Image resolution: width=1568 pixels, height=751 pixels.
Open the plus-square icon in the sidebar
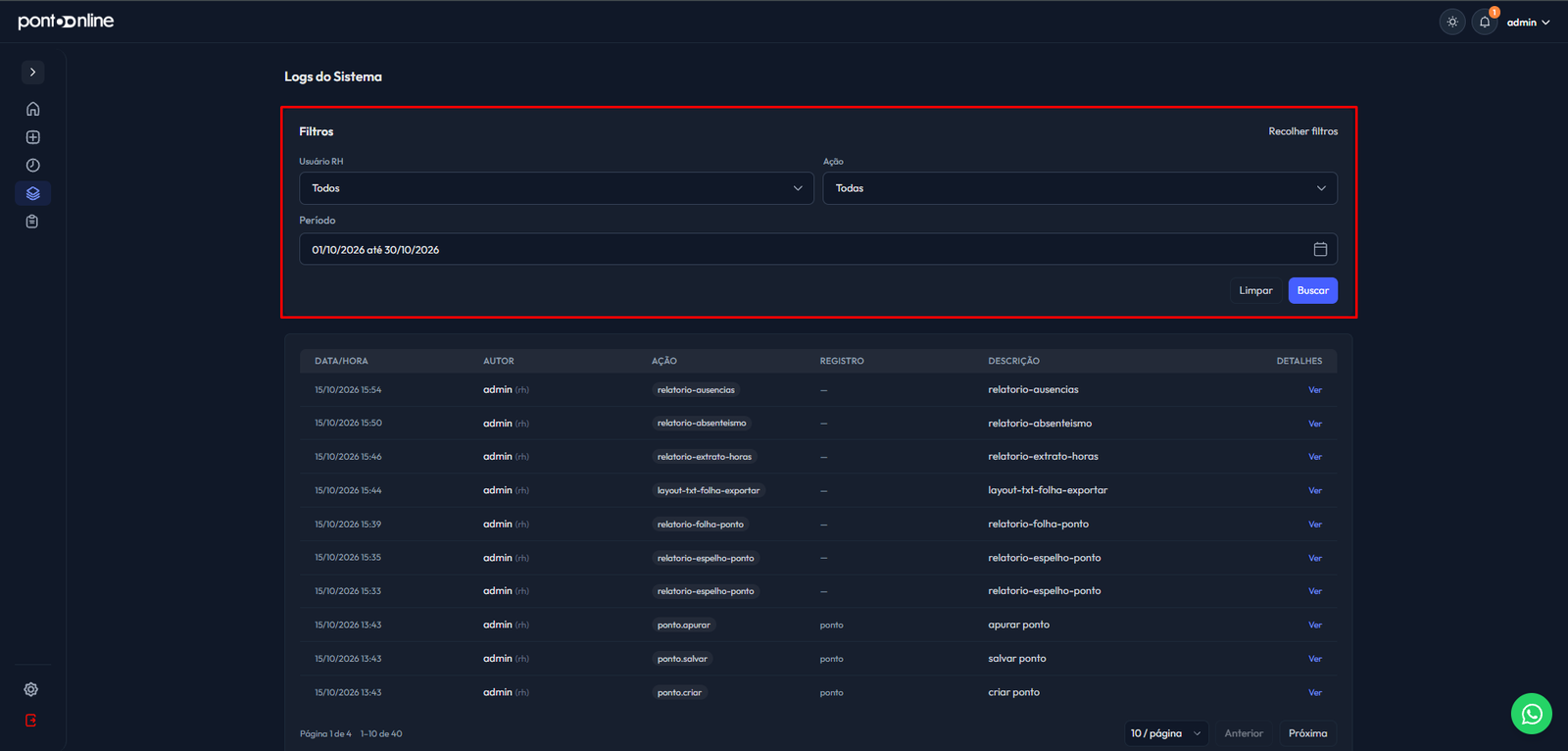coord(32,137)
